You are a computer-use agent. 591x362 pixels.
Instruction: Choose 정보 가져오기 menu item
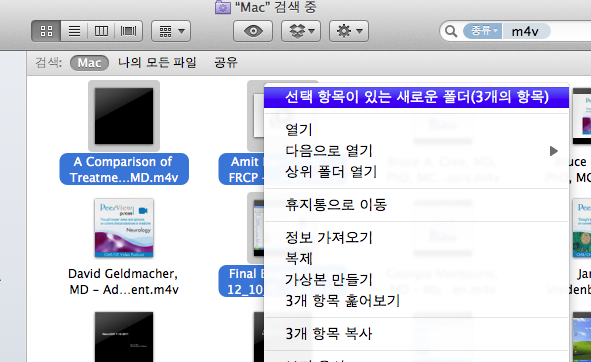(x=416, y=238)
